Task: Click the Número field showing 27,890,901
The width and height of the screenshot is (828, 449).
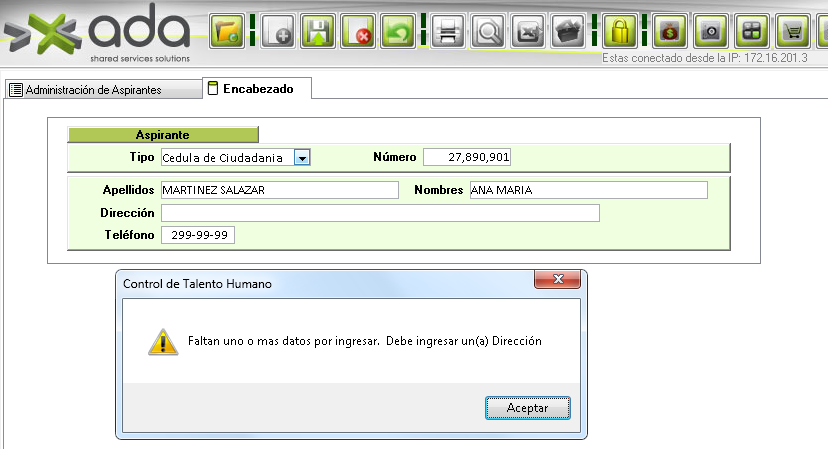Action: point(467,157)
